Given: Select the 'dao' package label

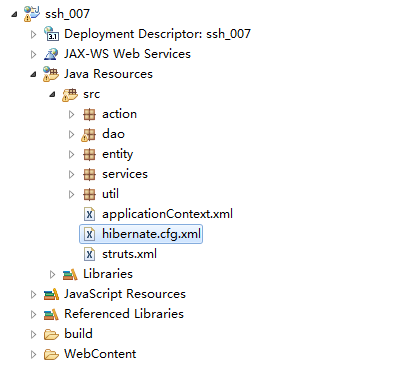Looking at the screenshot, I should click(x=113, y=134).
